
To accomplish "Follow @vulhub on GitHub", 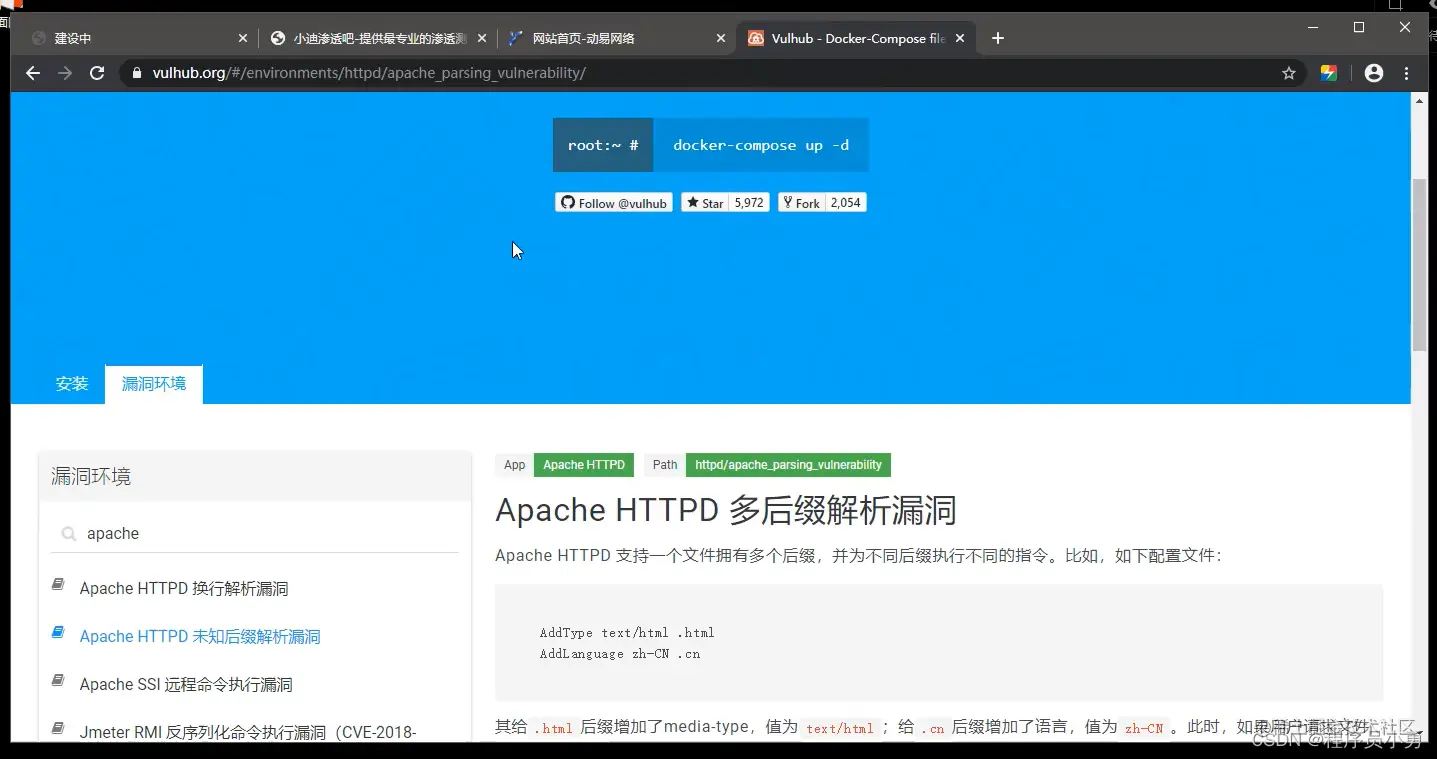I will tap(614, 202).
